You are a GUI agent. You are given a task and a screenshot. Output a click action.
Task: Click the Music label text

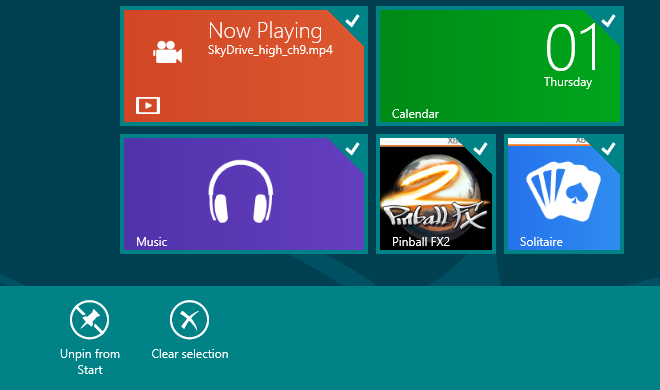152,242
